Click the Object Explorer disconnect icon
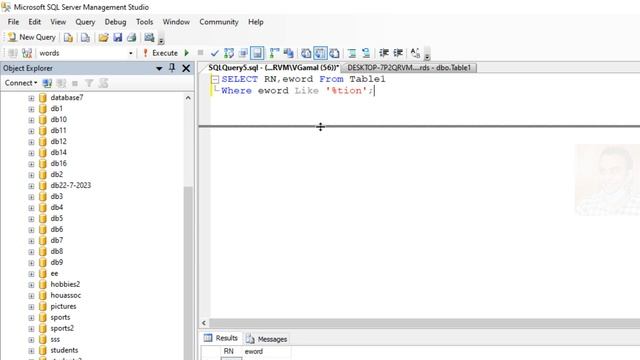Image resolution: width=640 pixels, height=360 pixels. [x=61, y=83]
